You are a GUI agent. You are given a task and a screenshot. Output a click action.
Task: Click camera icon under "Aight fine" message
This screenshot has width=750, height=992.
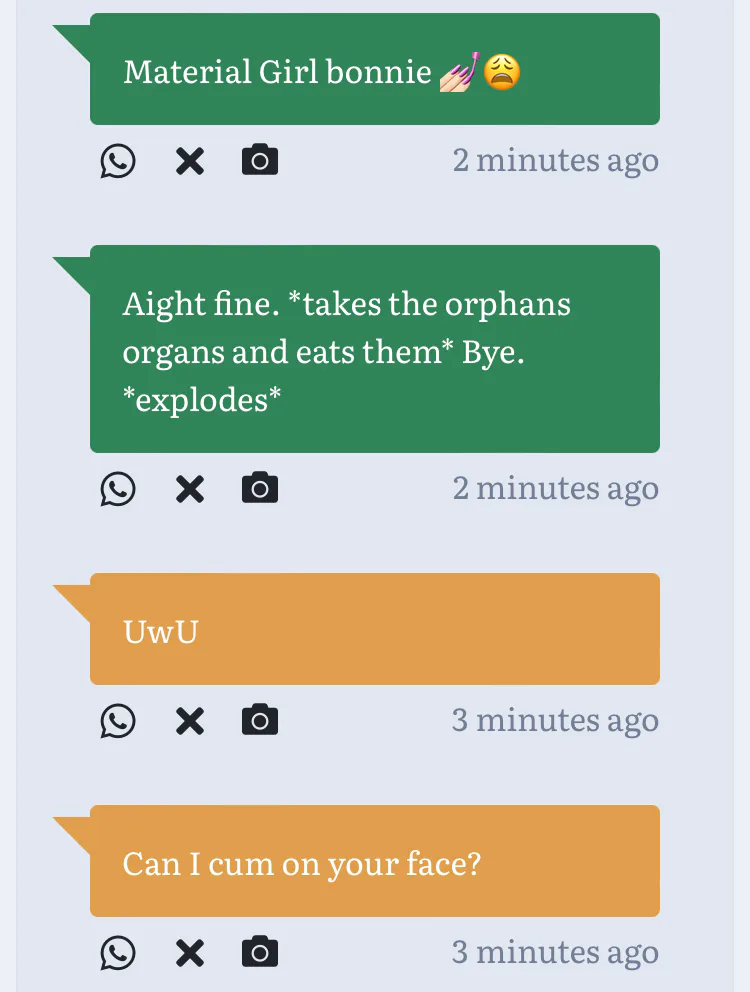tap(260, 488)
